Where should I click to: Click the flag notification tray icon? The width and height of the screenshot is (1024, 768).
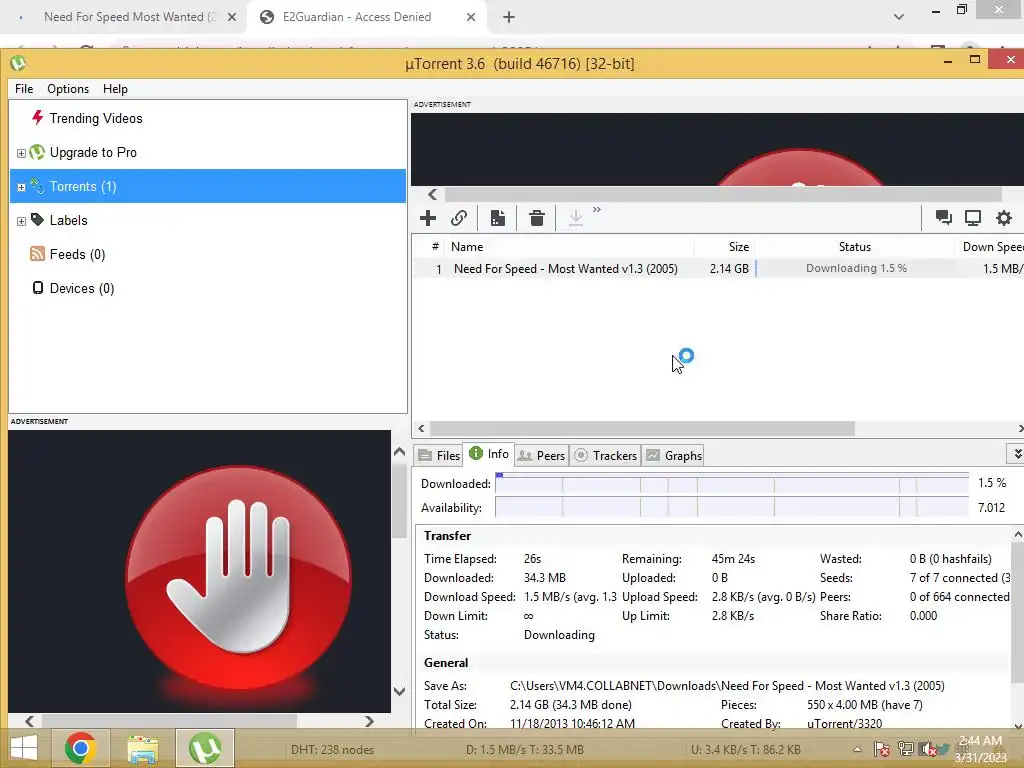click(x=882, y=749)
